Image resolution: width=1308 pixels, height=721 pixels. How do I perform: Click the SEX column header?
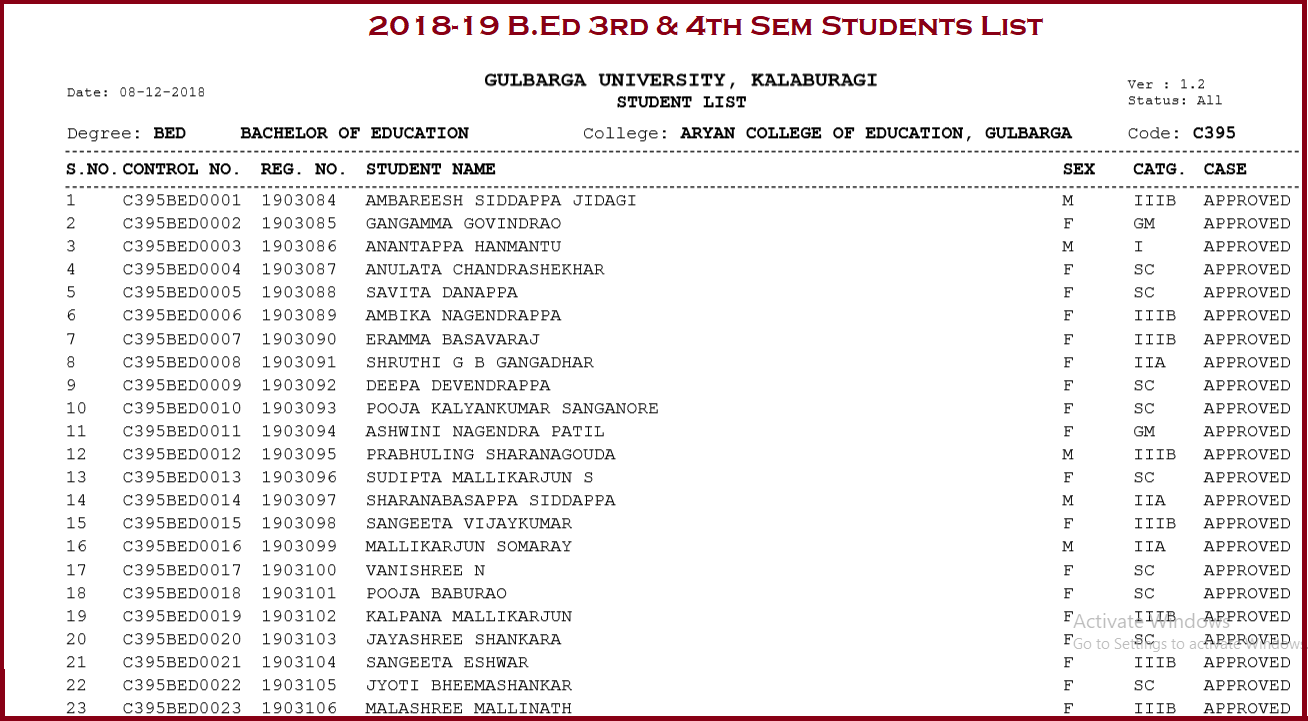[x=1078, y=169]
